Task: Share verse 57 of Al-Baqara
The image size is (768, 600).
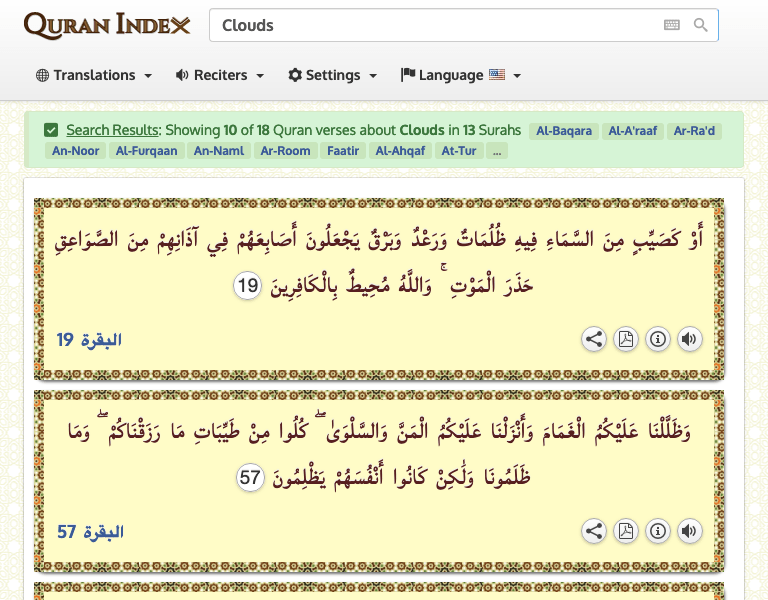Action: pyautogui.click(x=594, y=531)
